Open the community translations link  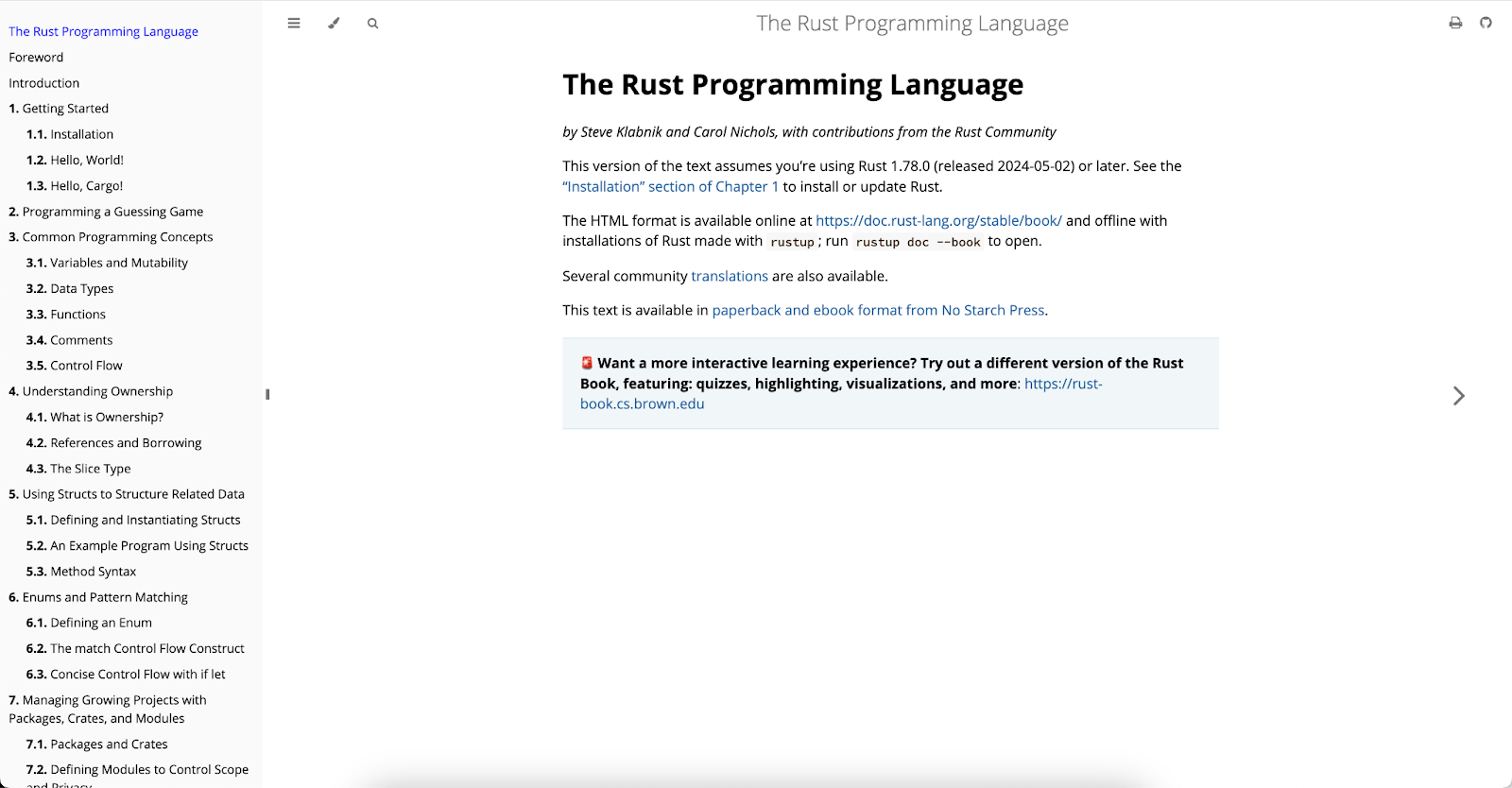click(730, 276)
